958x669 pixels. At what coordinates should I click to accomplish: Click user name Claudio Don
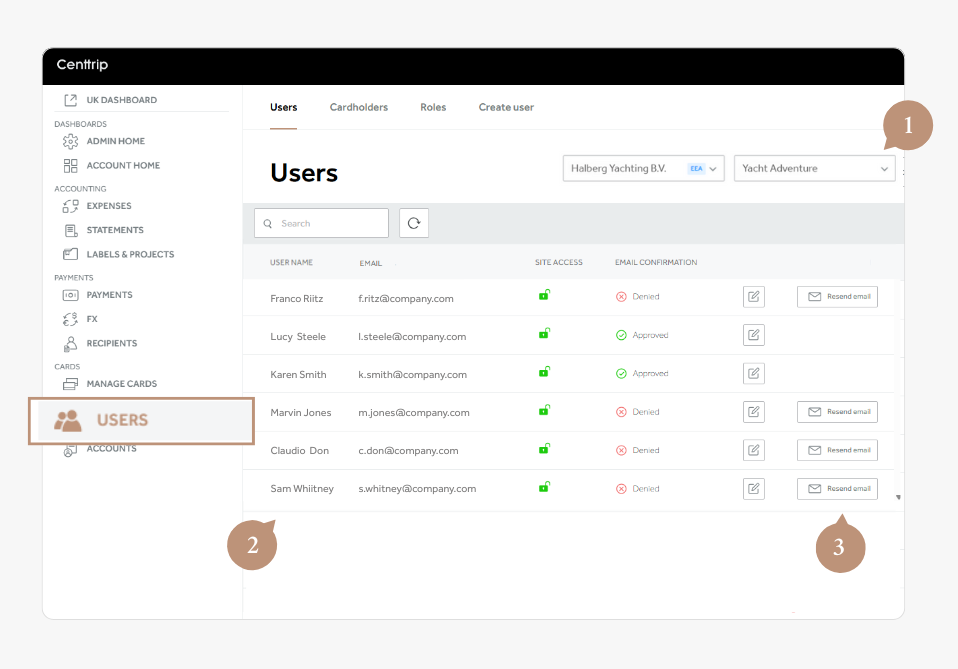[299, 451]
